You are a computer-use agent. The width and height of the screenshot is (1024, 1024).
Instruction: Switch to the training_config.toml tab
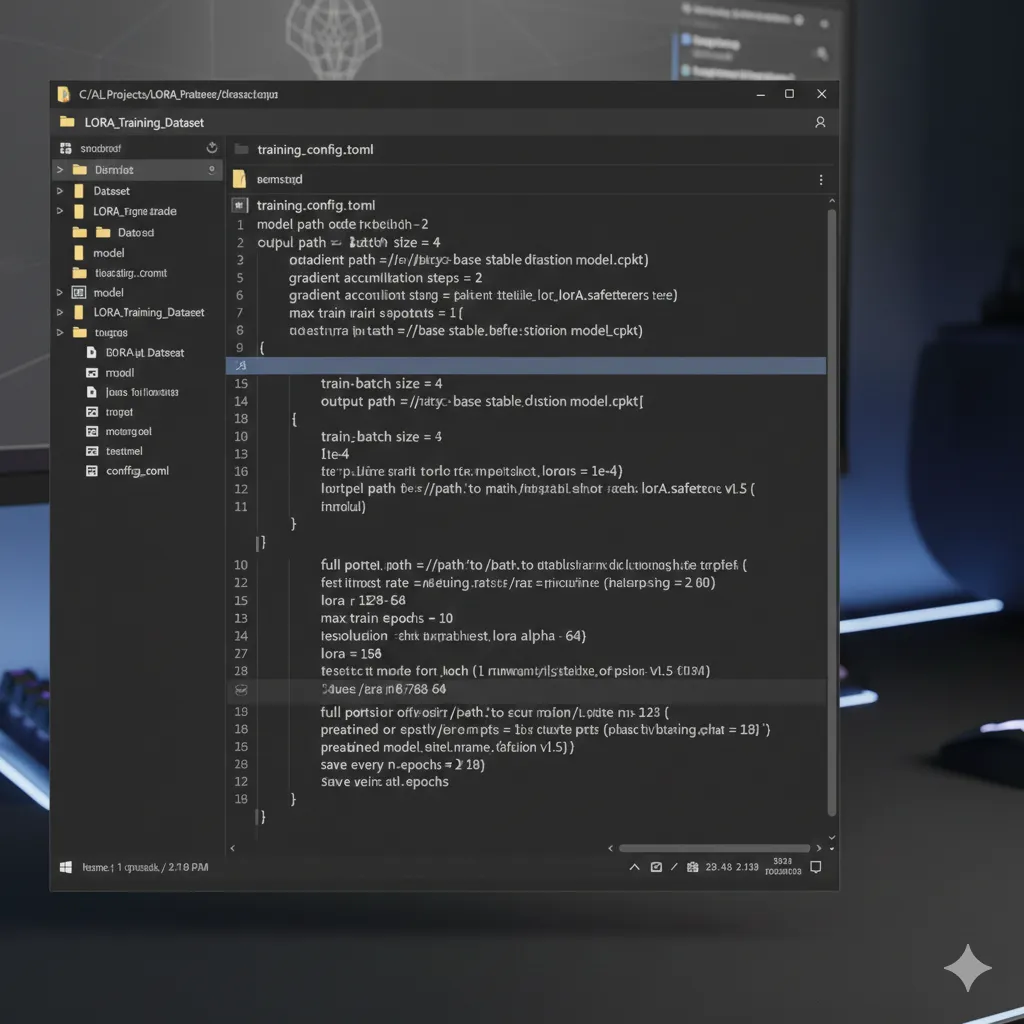315,150
